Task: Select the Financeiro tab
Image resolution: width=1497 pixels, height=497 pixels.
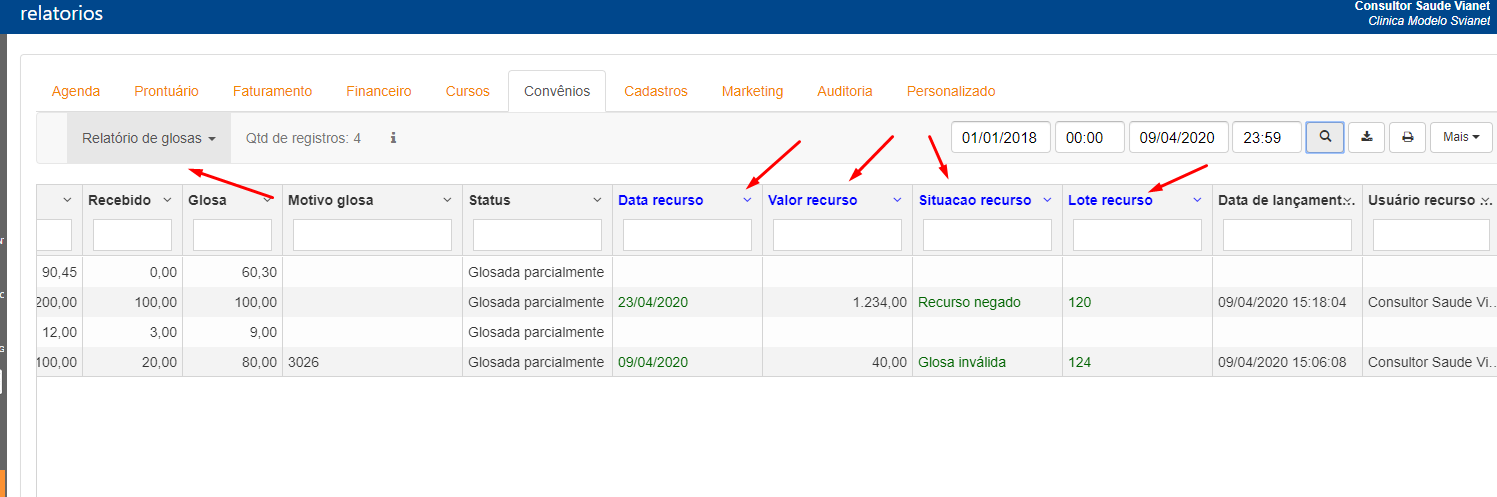Action: (x=378, y=91)
